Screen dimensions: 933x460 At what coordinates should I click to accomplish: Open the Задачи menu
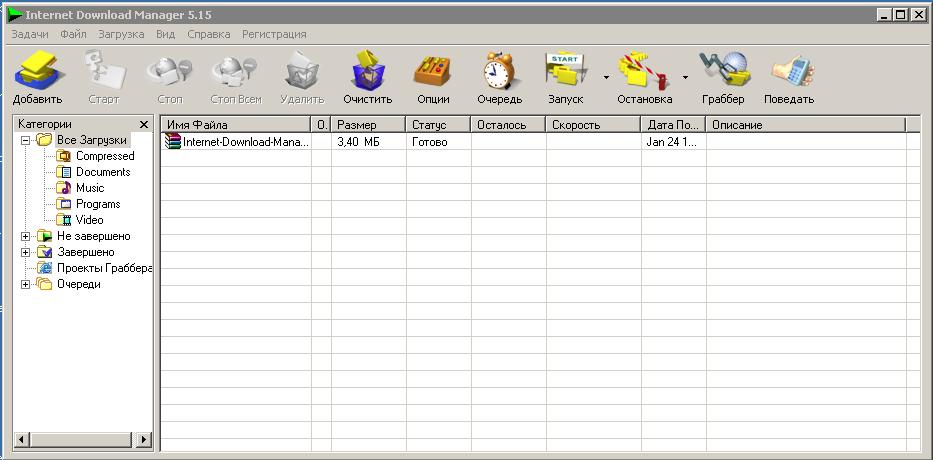coord(30,35)
